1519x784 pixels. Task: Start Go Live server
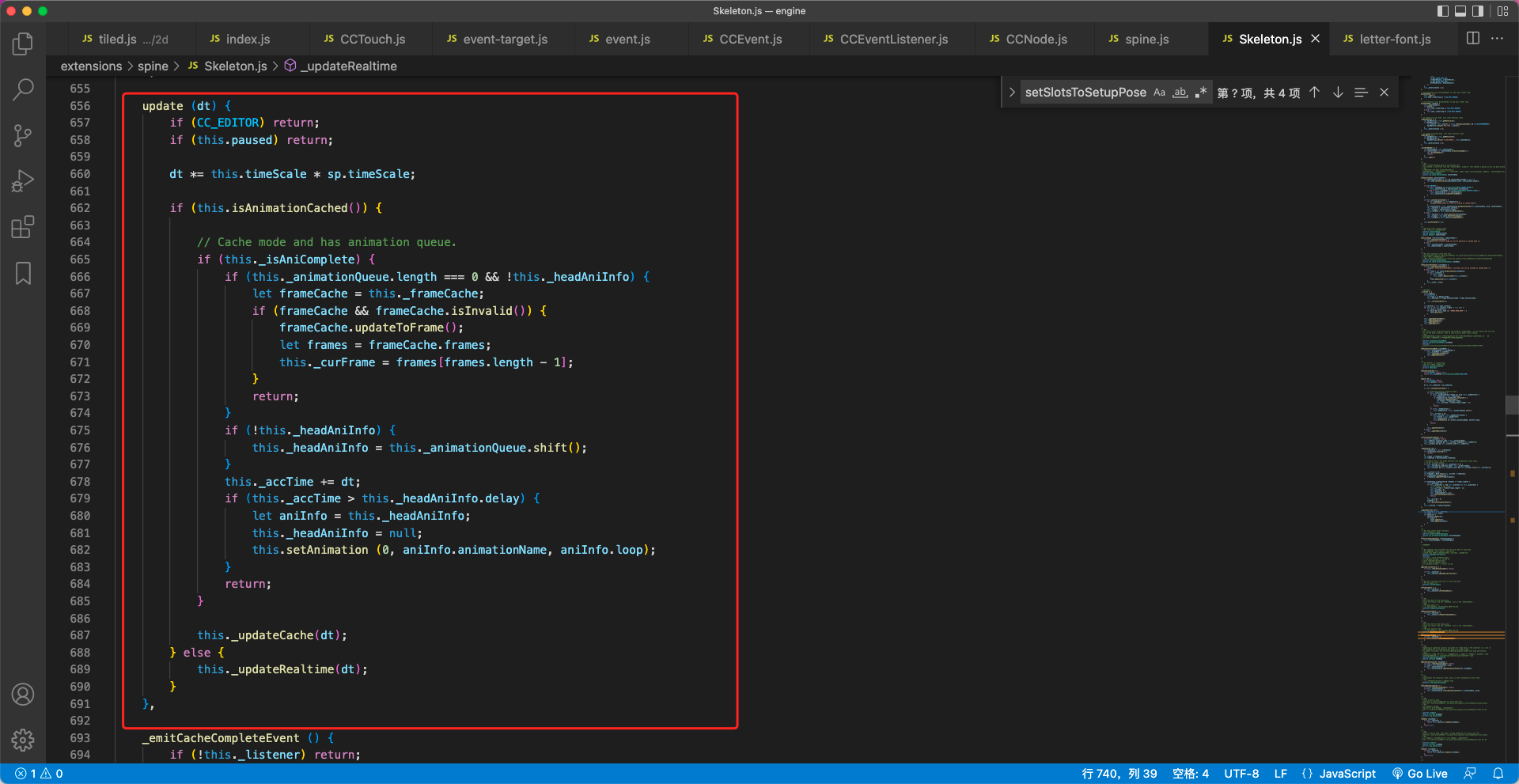click(1420, 774)
